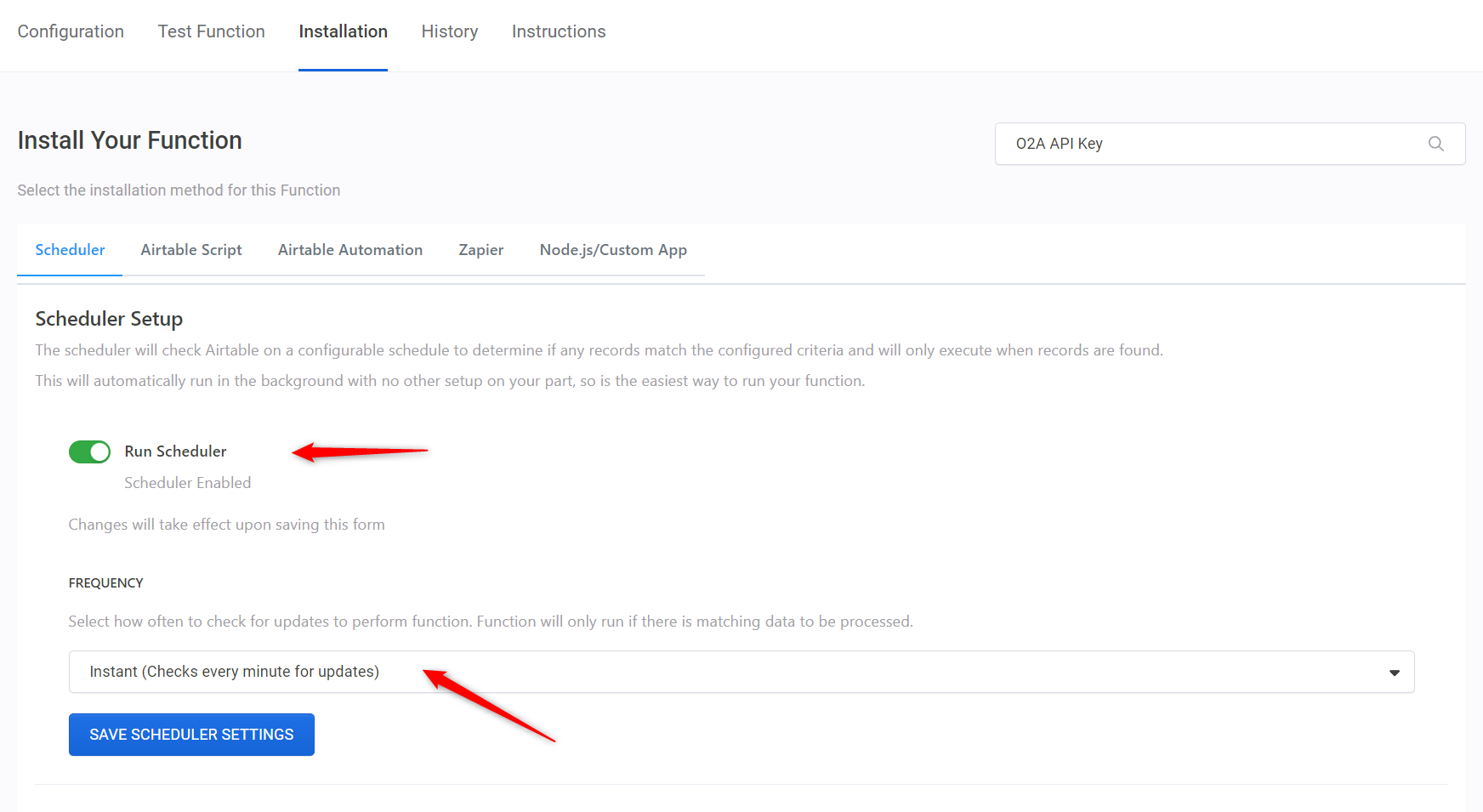This screenshot has height=812, width=1483.
Task: Click the Scheduler Enabled status text
Action: (187, 482)
